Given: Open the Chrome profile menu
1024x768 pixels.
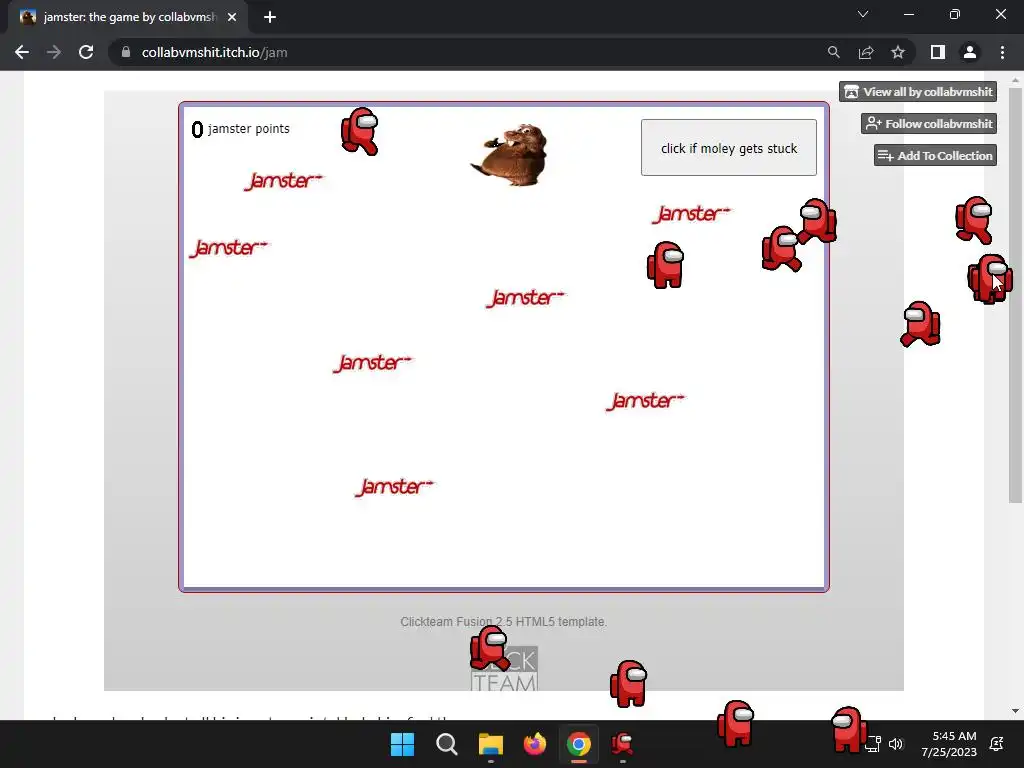Looking at the screenshot, I should click(970, 52).
